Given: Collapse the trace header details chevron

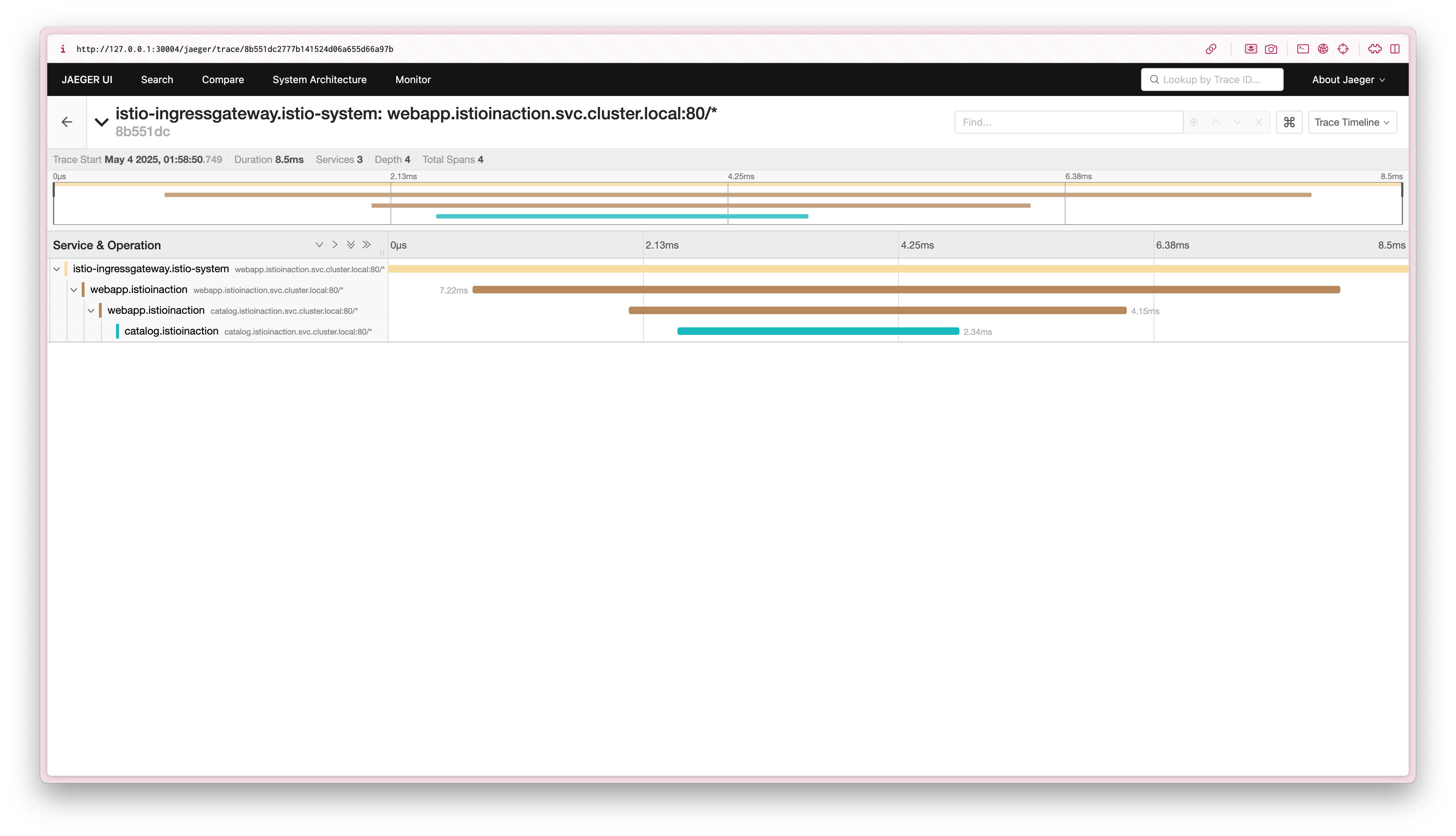Looking at the screenshot, I should pos(102,122).
